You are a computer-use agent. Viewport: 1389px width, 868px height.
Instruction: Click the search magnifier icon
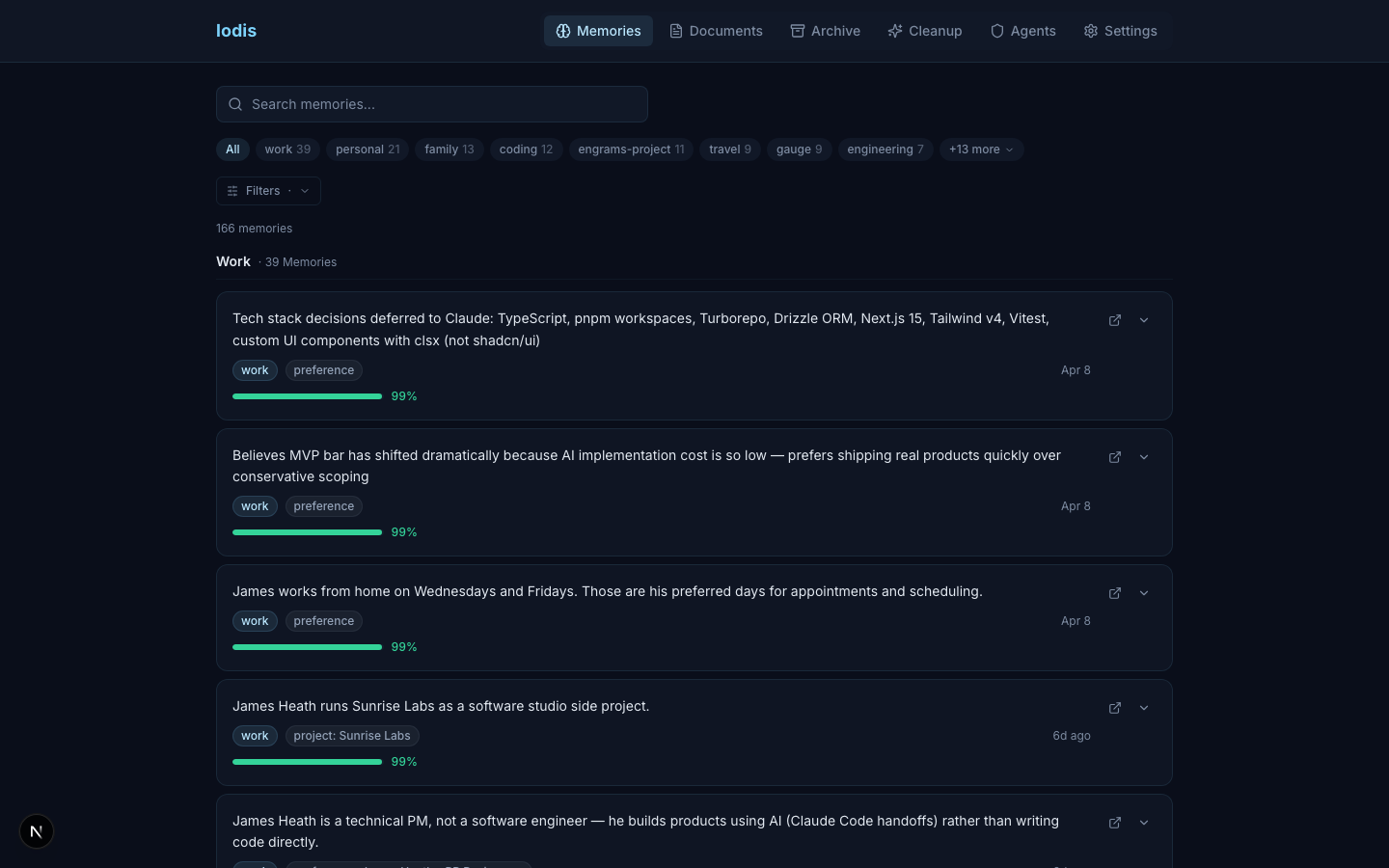[235, 103]
